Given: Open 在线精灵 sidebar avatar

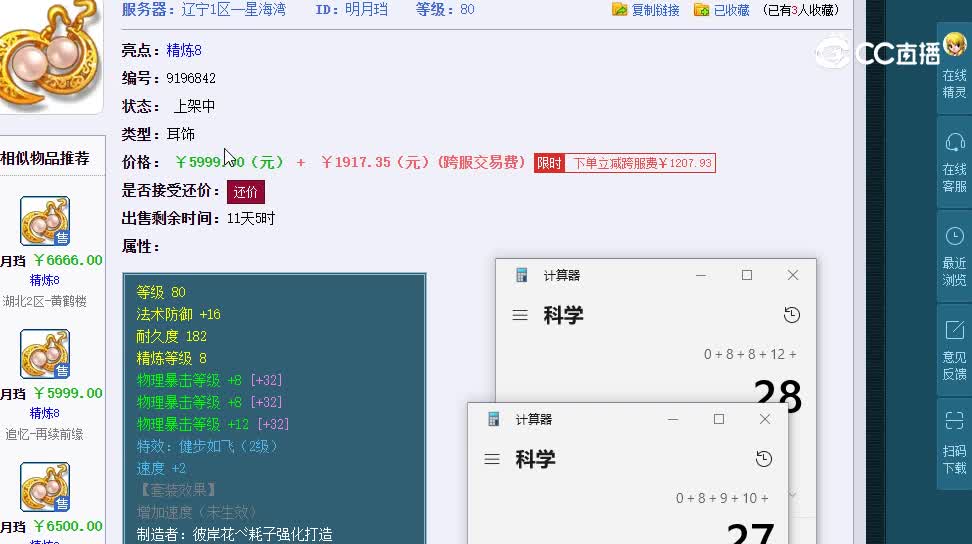Looking at the screenshot, I should 954,45.
